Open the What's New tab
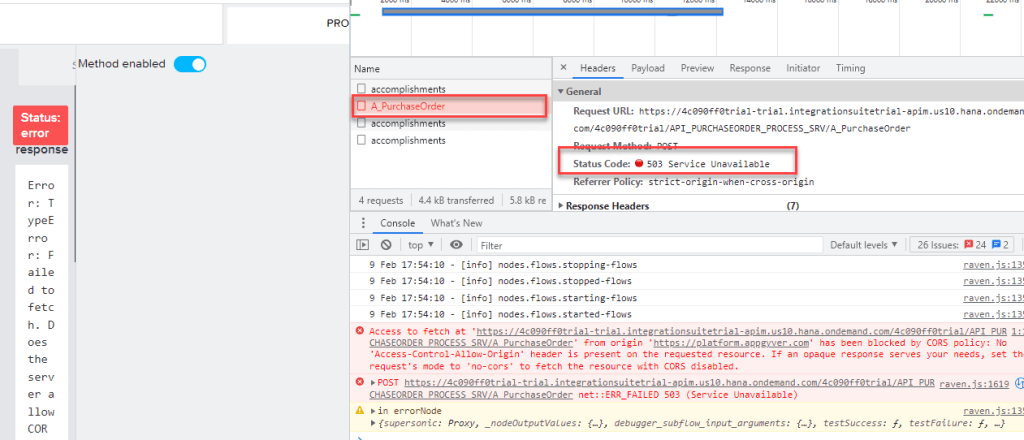The width and height of the screenshot is (1024, 440). [456, 223]
